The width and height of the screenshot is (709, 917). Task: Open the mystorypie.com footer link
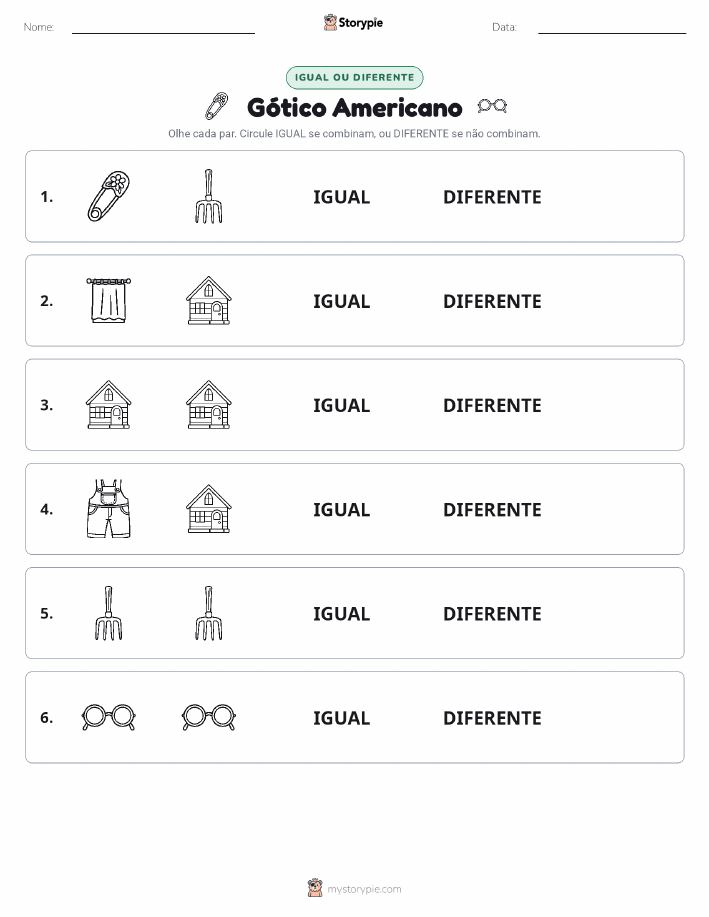click(354, 888)
